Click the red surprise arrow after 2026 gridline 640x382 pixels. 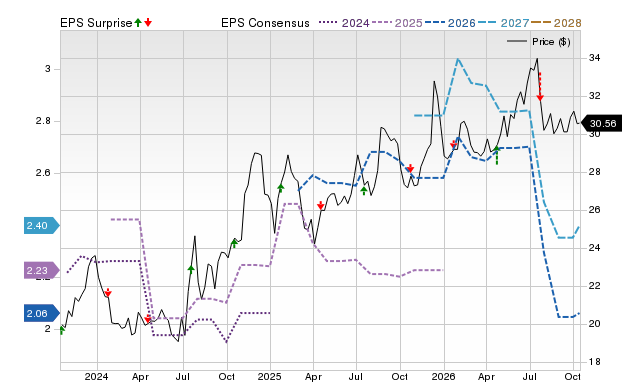(x=453, y=144)
